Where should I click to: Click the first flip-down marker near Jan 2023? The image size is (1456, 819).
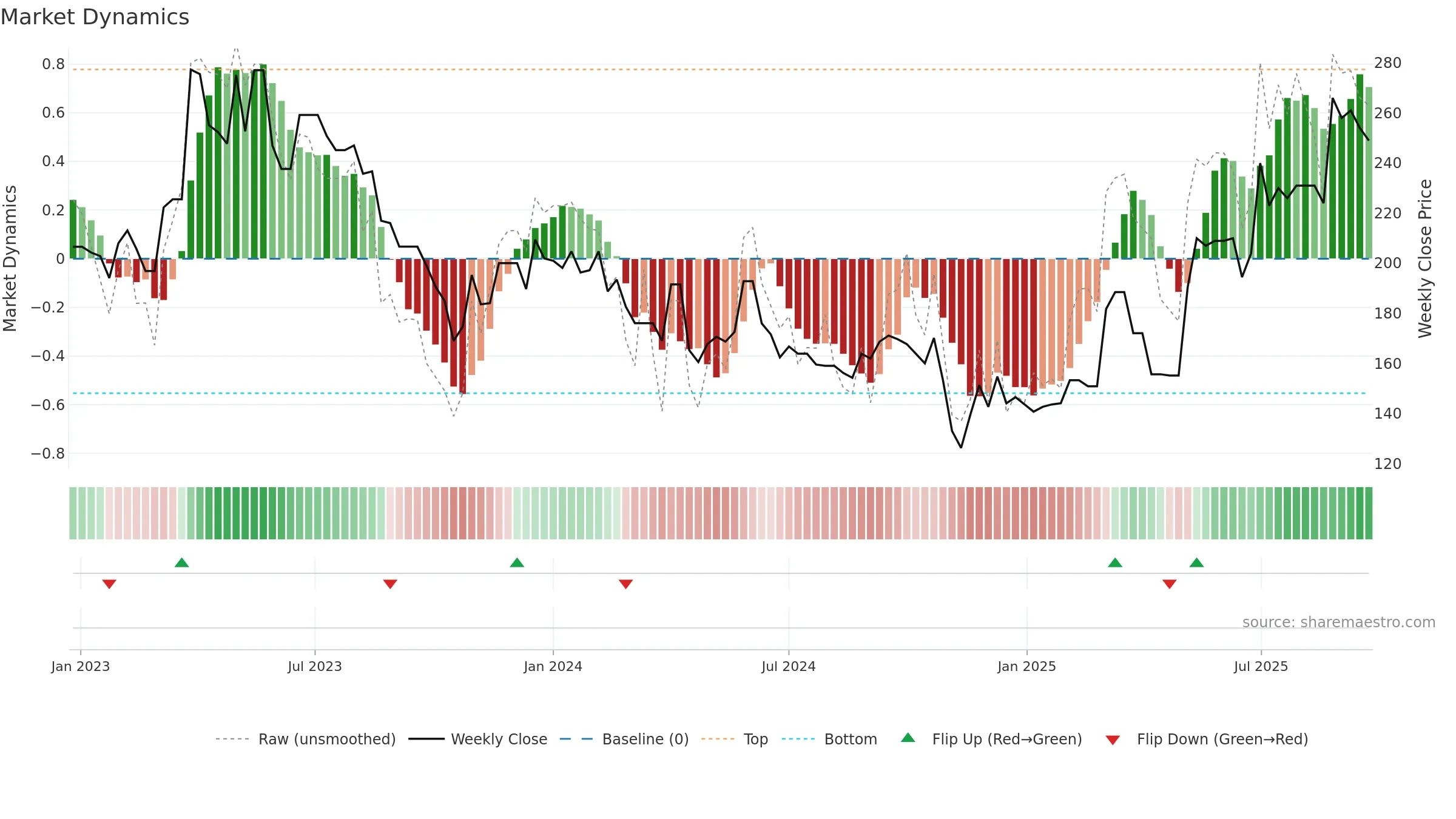pyautogui.click(x=109, y=584)
